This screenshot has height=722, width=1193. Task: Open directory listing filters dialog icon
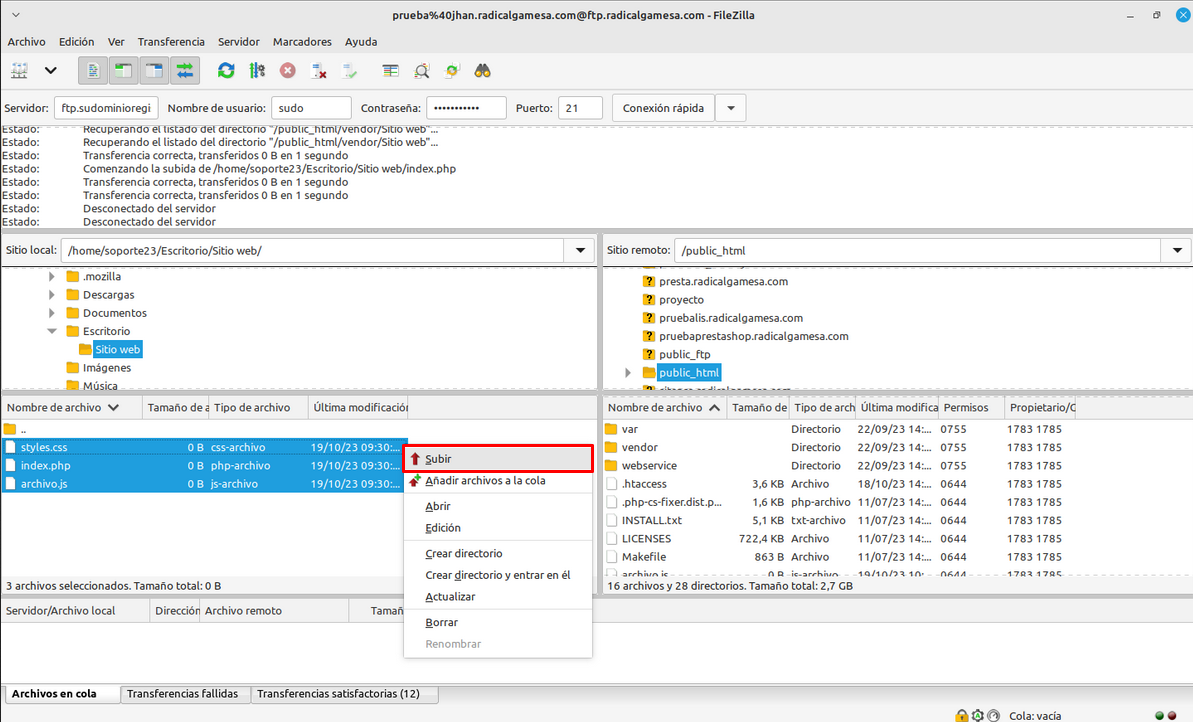(x=390, y=71)
